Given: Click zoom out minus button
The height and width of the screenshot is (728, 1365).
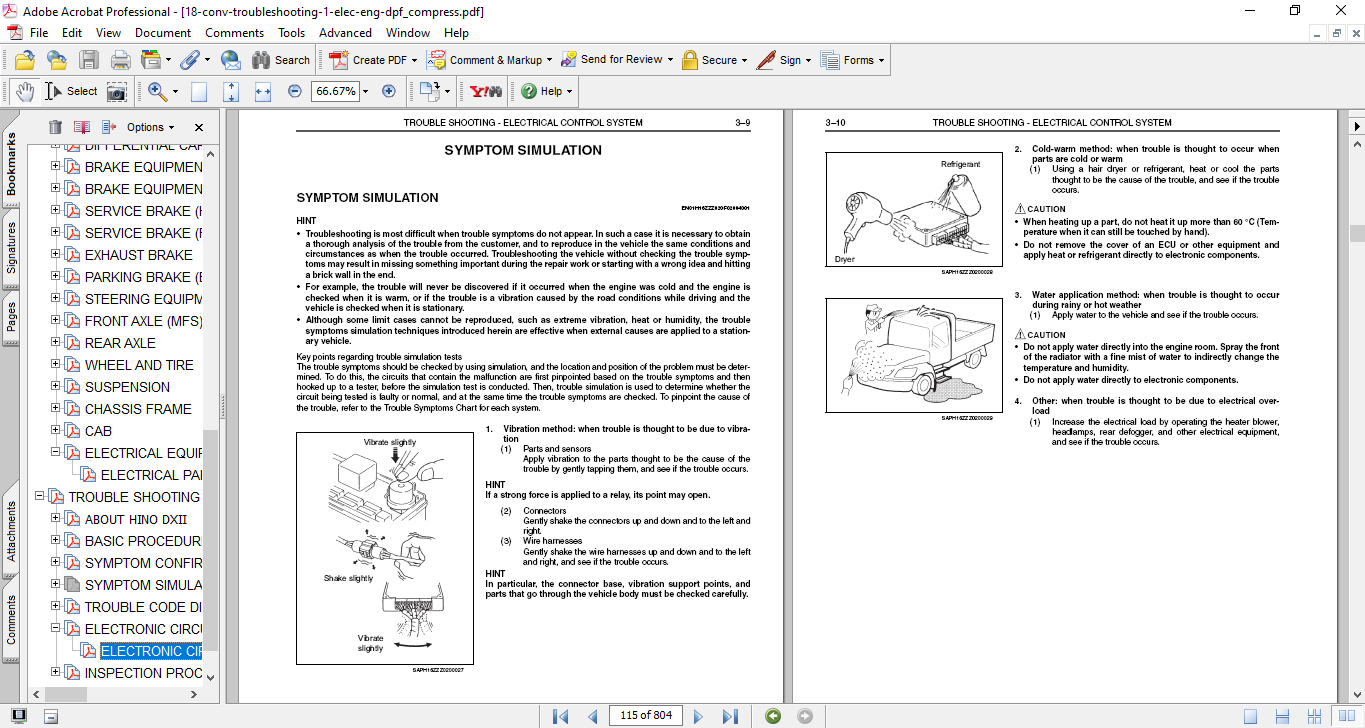Looking at the screenshot, I should [x=294, y=91].
